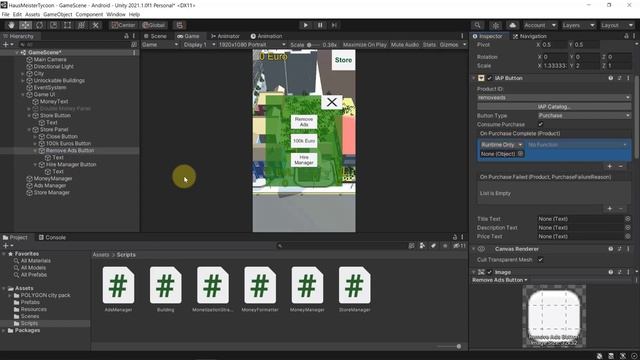Switch to the Console tab
640x360 pixels.
click(x=52, y=237)
